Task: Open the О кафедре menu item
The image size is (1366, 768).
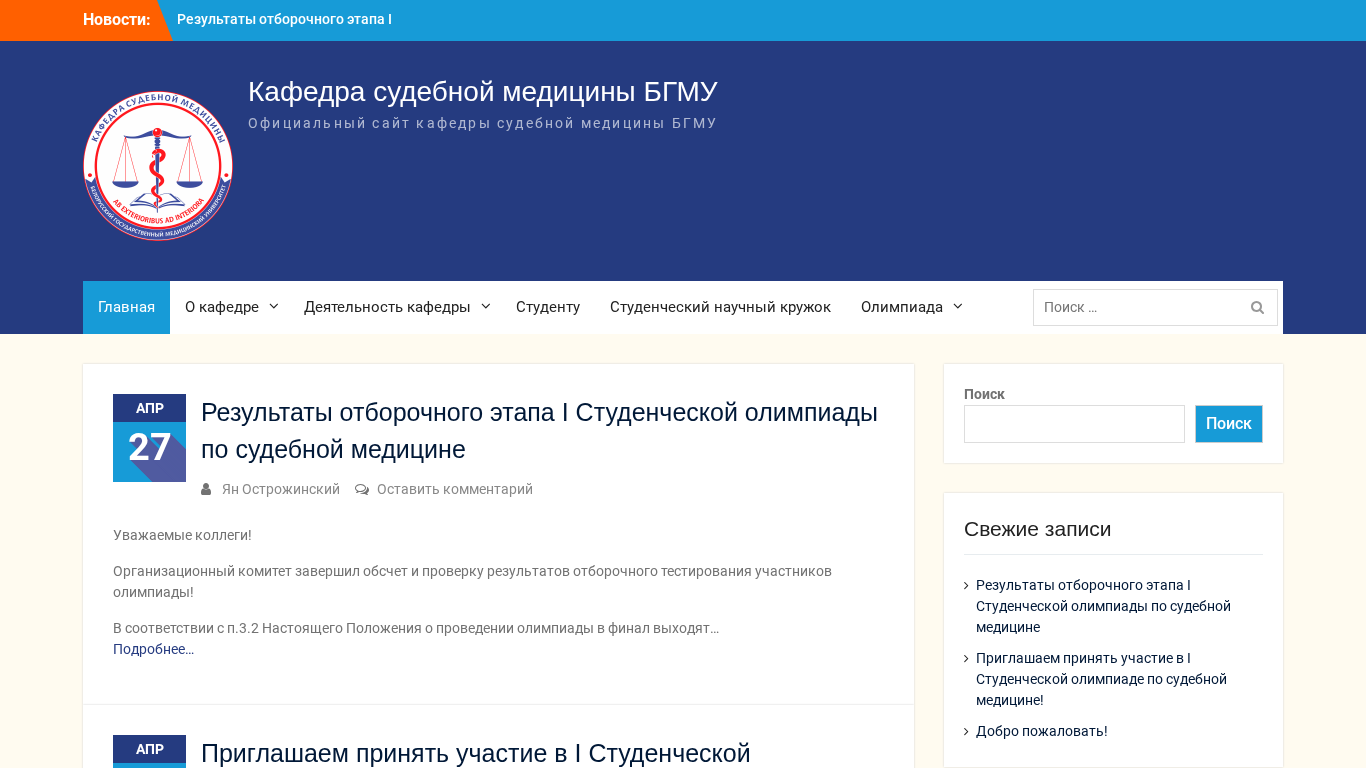Action: pyautogui.click(x=222, y=307)
